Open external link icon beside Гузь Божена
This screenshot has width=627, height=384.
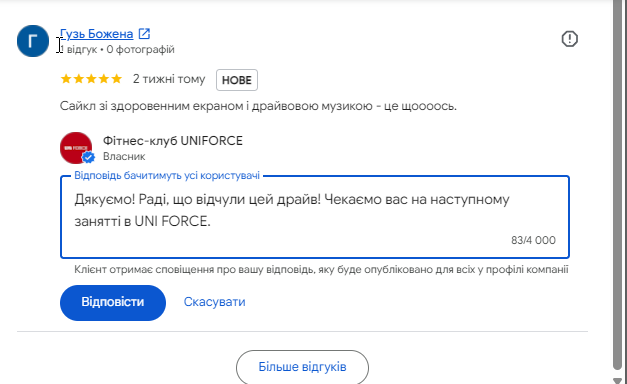pyautogui.click(x=144, y=34)
